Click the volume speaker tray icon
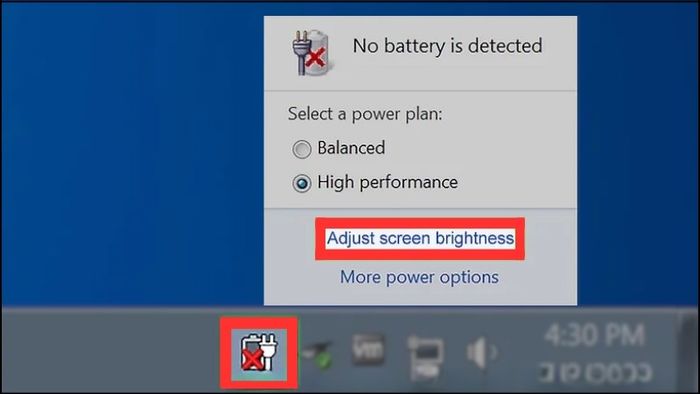Viewport: 700px width, 394px height. coord(482,352)
